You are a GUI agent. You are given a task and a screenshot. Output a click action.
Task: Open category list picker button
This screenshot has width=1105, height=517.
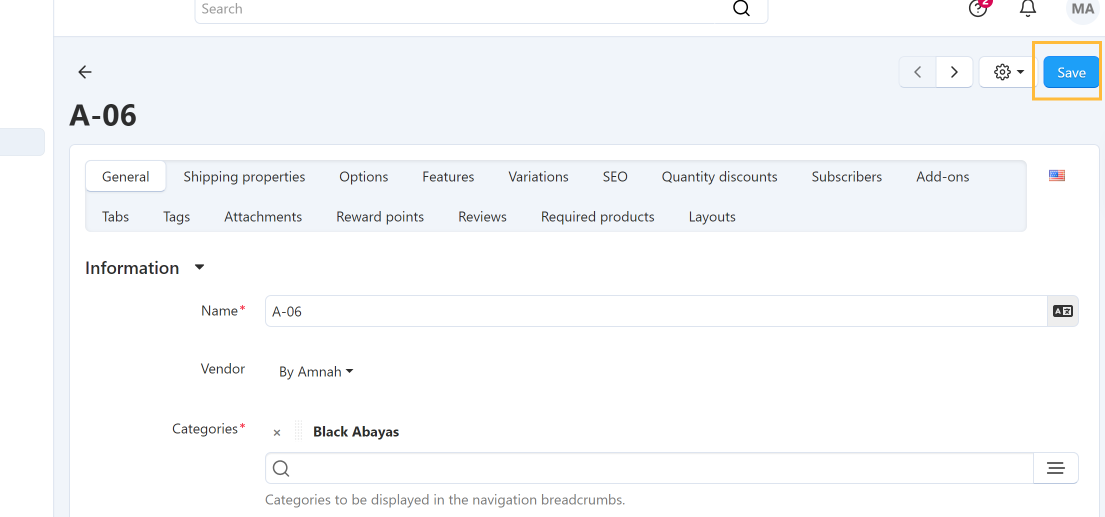point(1056,468)
